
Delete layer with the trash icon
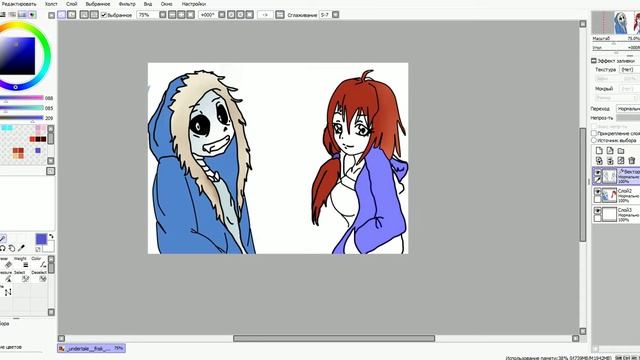pos(632,160)
